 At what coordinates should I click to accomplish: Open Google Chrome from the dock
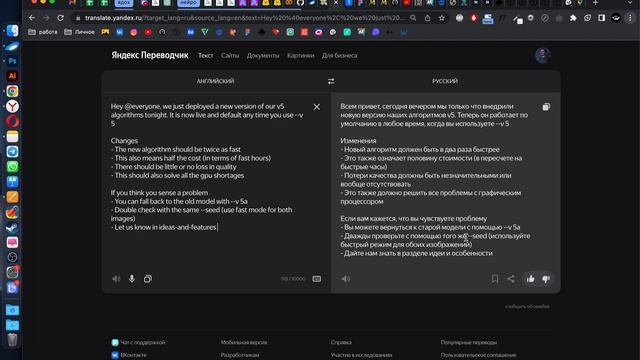(x=12, y=91)
